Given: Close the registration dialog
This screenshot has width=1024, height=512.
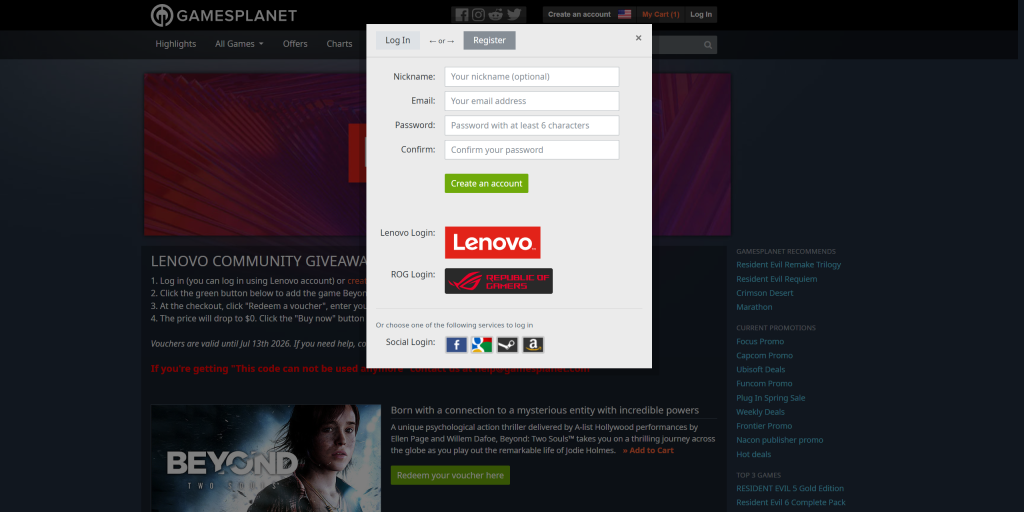Looking at the screenshot, I should (638, 38).
